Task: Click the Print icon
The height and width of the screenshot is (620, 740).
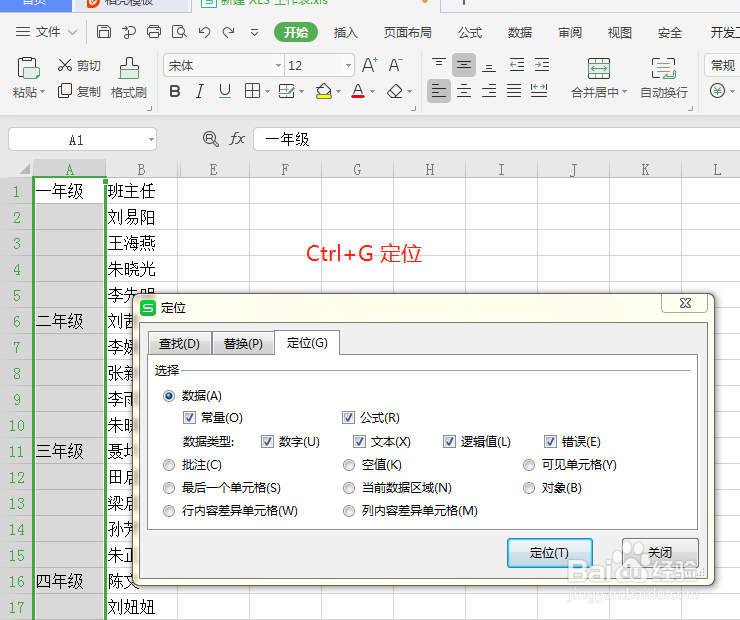Action: [x=154, y=32]
